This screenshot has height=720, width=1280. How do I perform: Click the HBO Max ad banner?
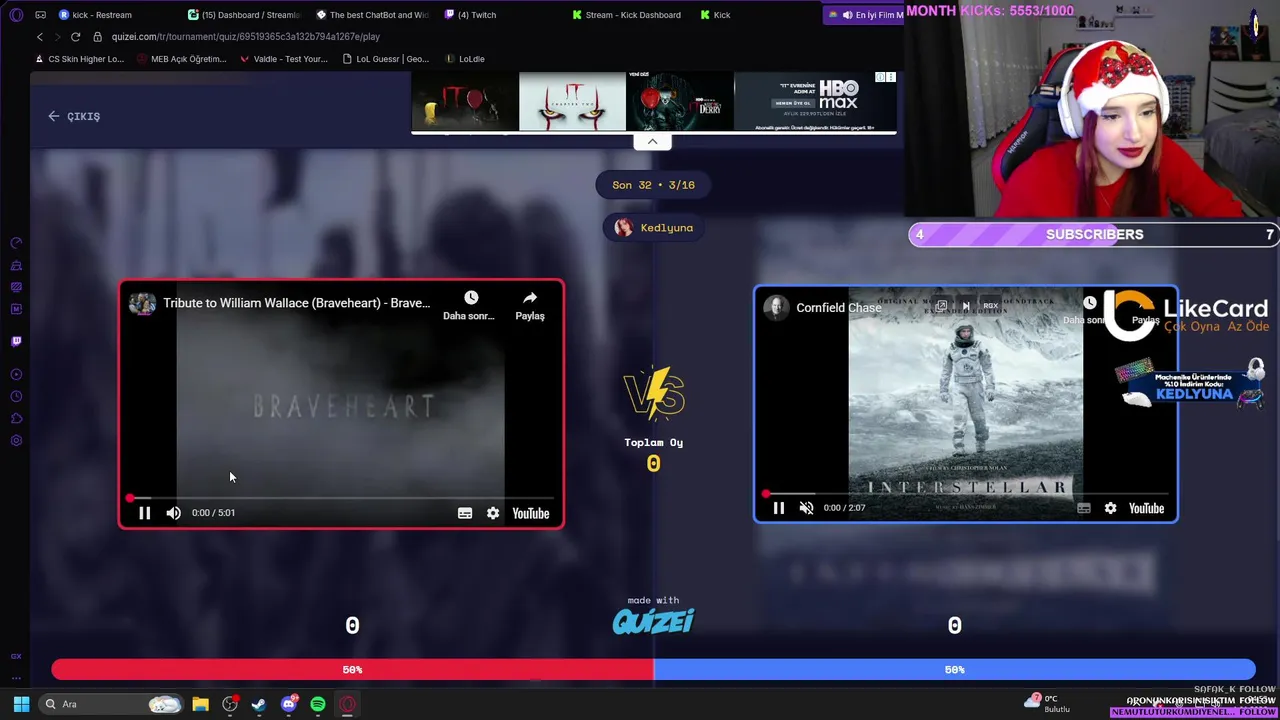[654, 102]
